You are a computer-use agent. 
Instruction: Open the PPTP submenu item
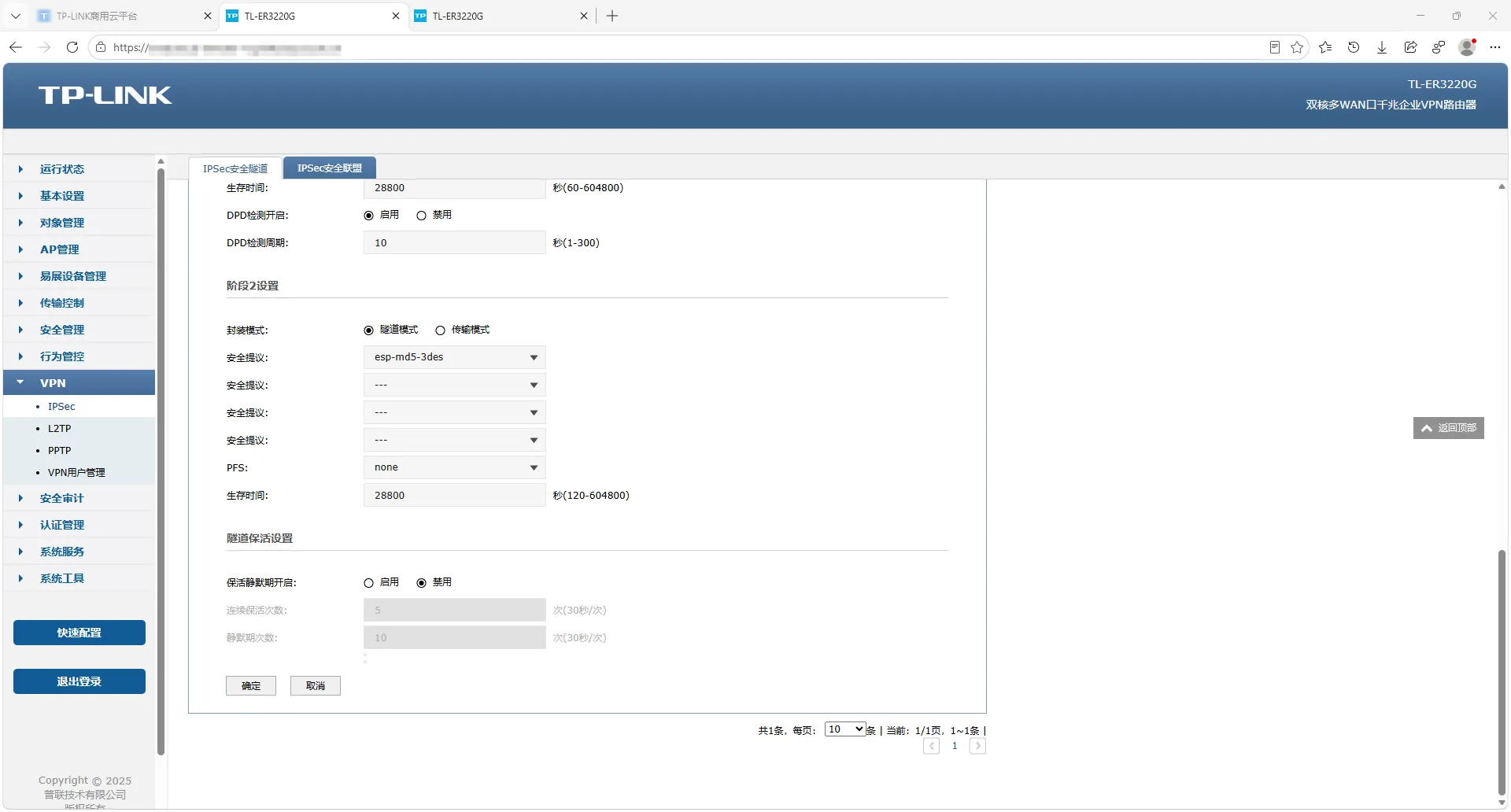pos(59,451)
